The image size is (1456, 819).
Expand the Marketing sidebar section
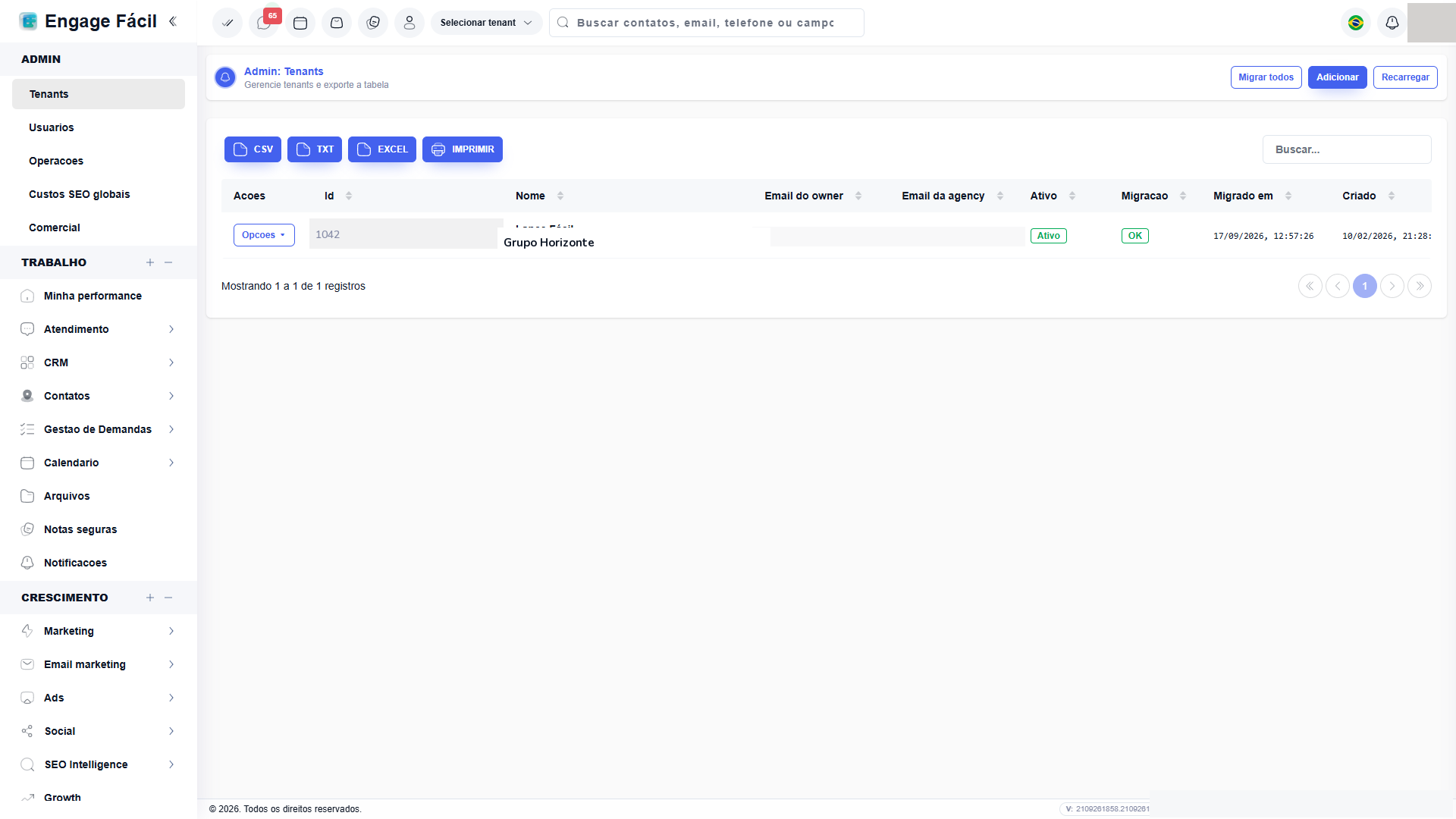[99, 631]
